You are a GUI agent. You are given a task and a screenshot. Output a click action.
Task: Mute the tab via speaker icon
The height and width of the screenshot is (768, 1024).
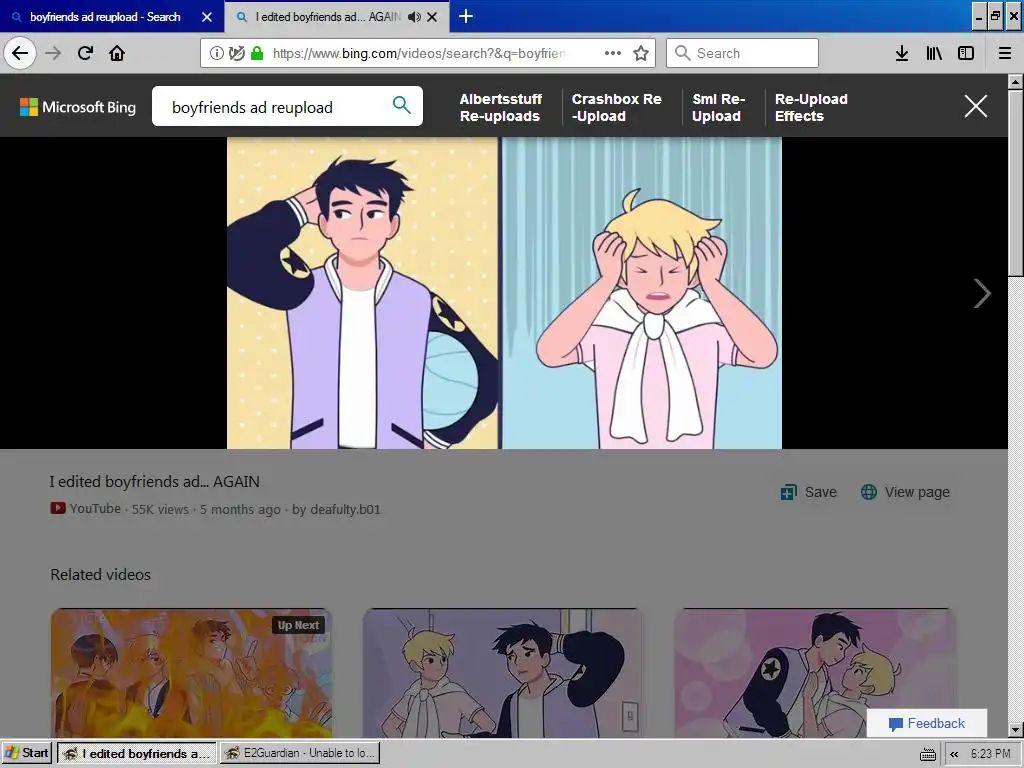click(x=414, y=17)
